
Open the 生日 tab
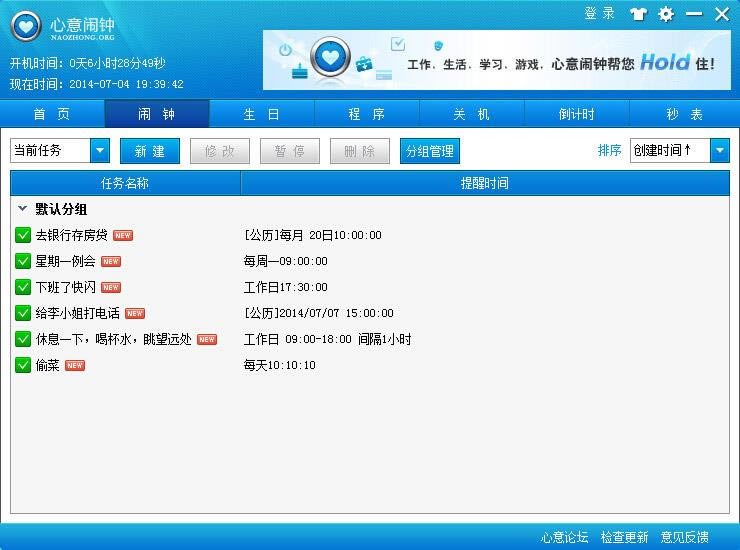[x=261, y=114]
